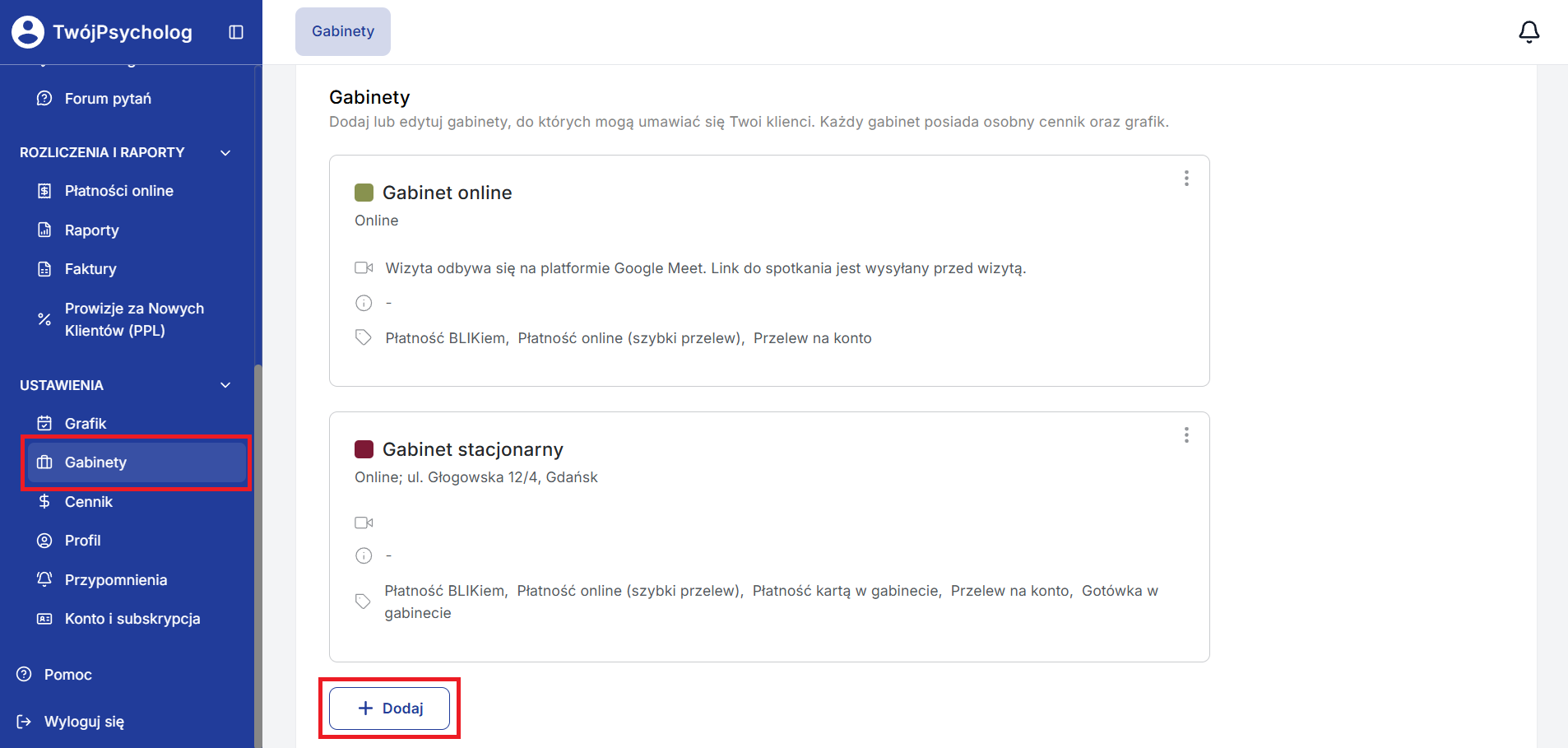Open Prowizje za Nowych Klientów (PPL)
Viewport: 1568px width, 748px height.
click(x=134, y=319)
